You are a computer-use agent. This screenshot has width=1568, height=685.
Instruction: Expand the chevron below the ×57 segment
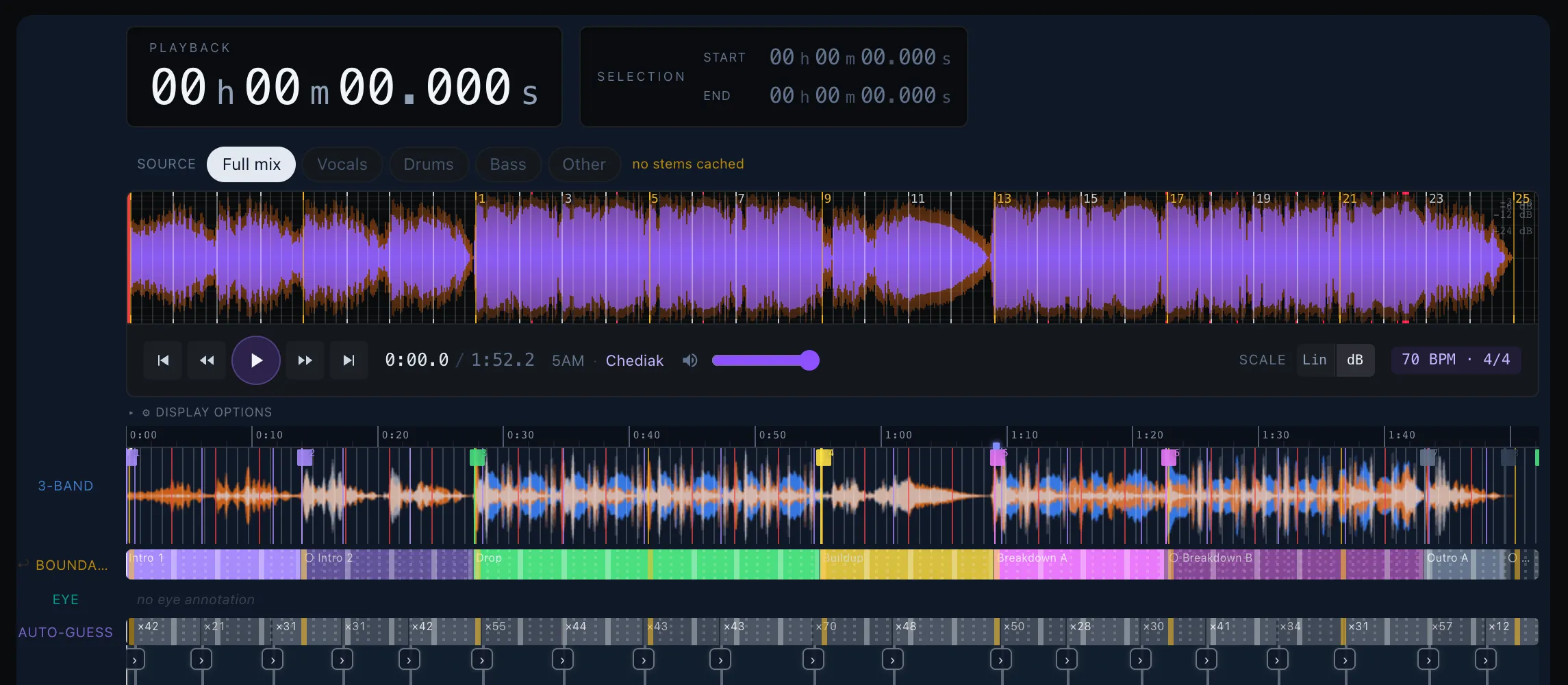click(1428, 660)
